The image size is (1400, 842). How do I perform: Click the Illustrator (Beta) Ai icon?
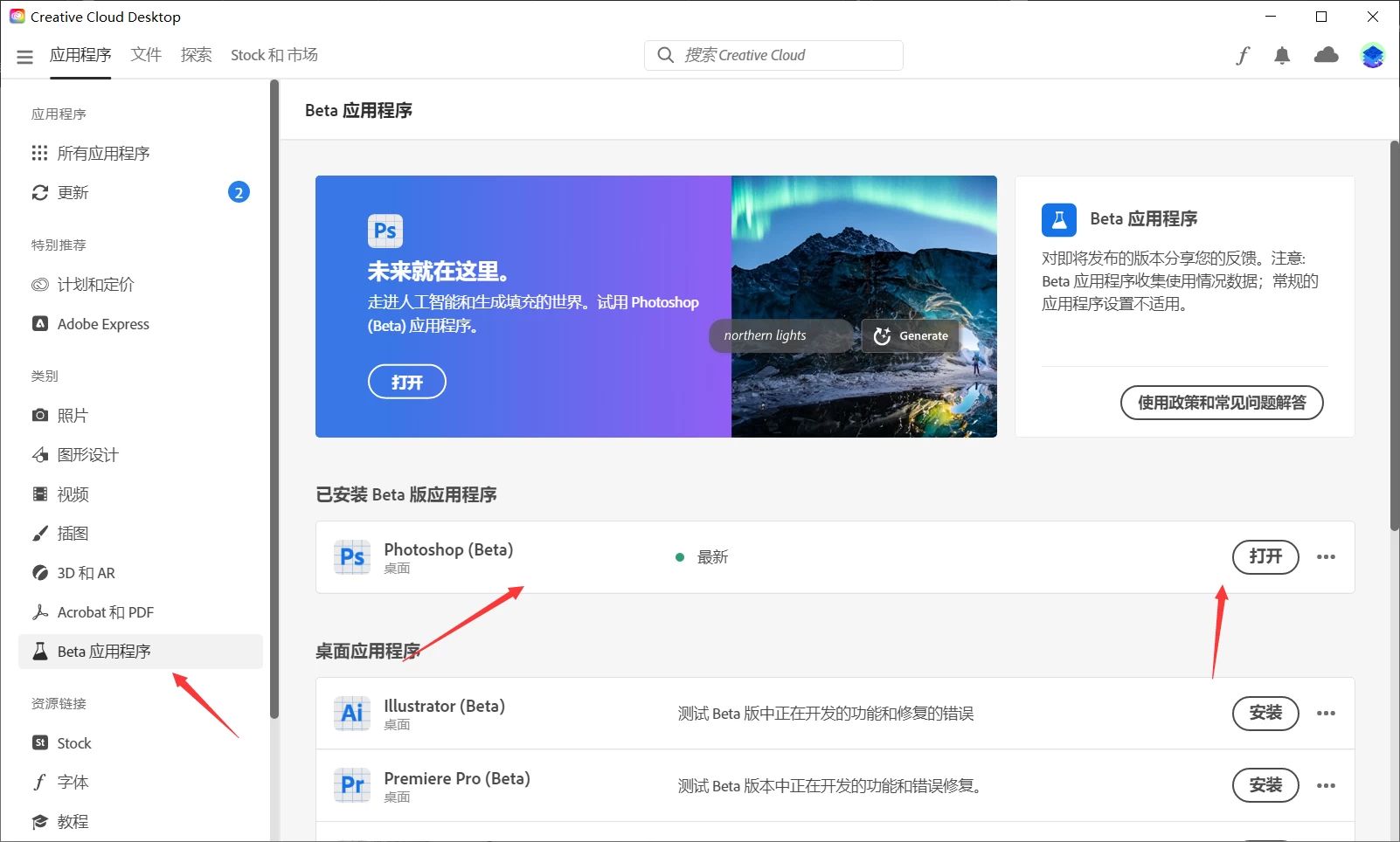click(352, 714)
